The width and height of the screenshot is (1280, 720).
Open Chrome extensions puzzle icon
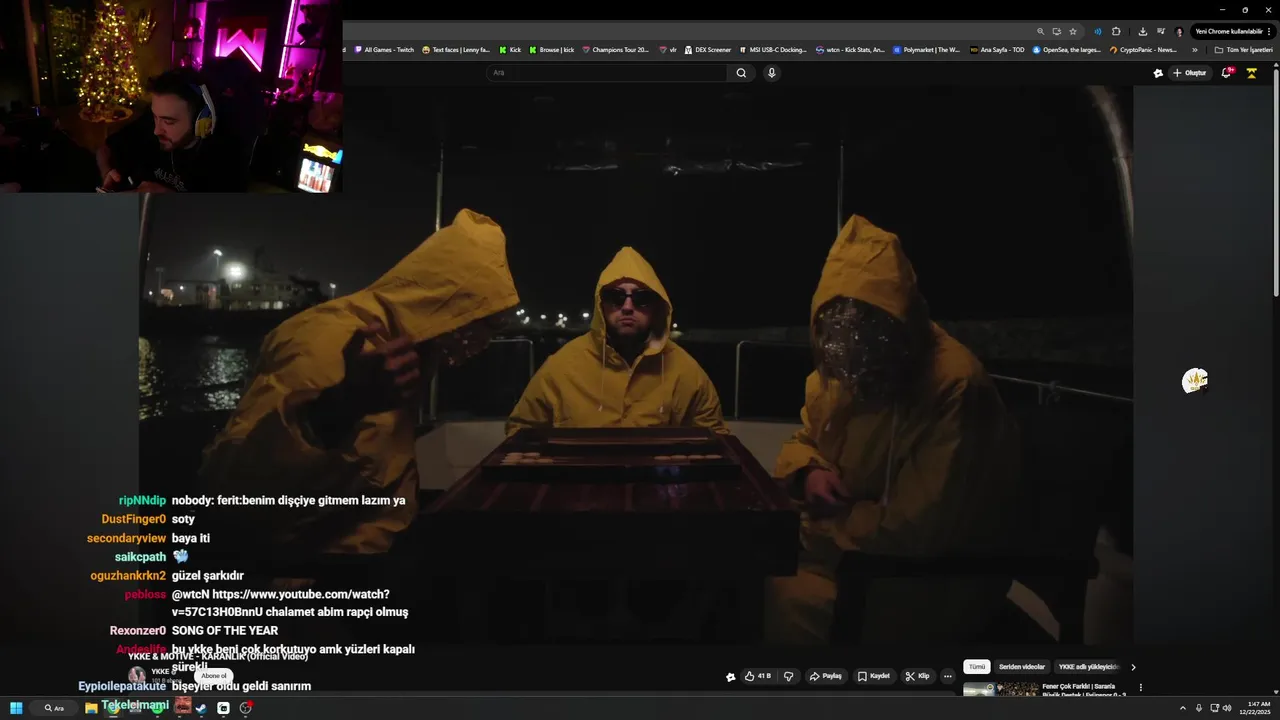[x=1116, y=31]
